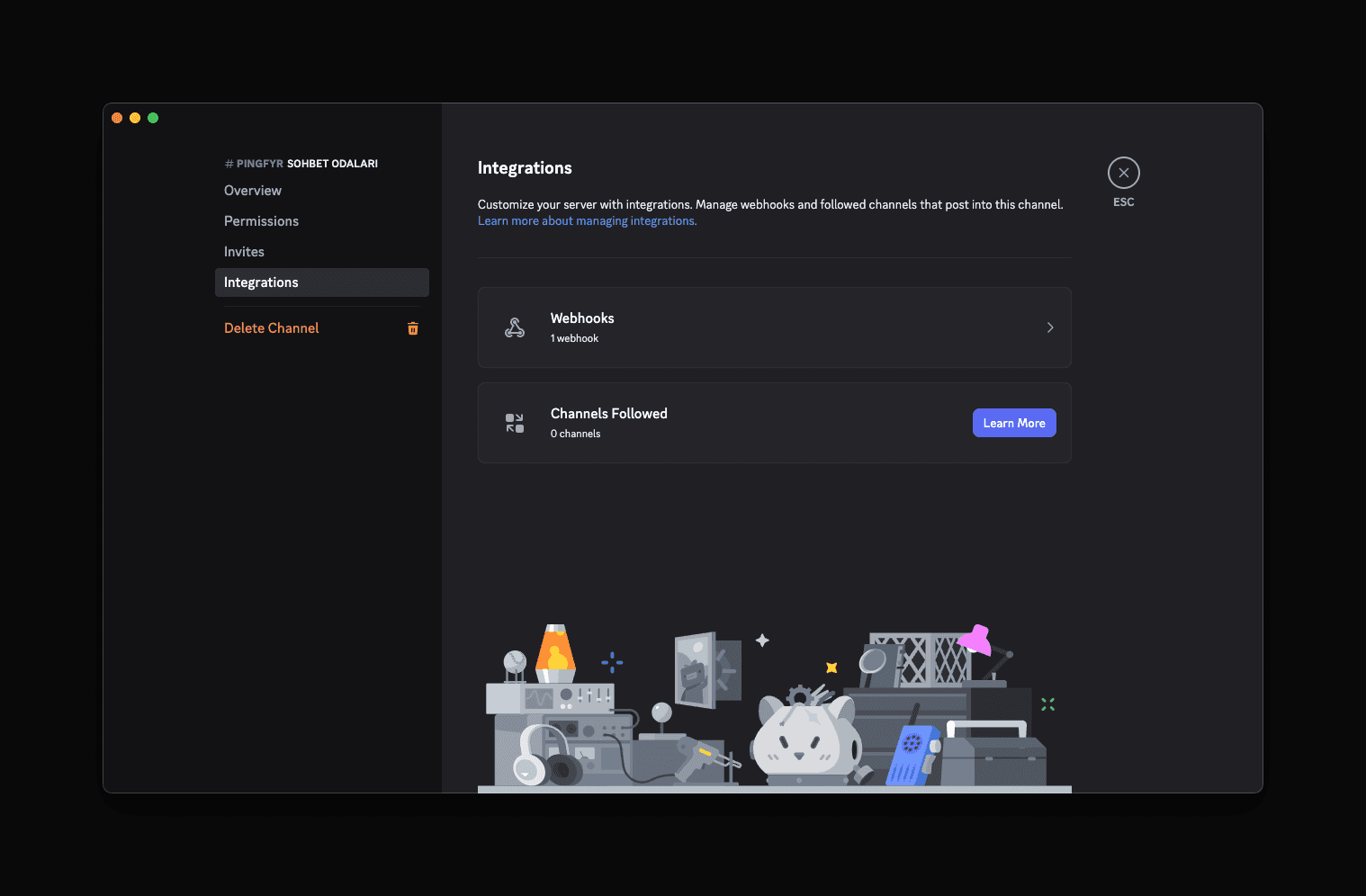Switch to the Invites tab

click(244, 251)
